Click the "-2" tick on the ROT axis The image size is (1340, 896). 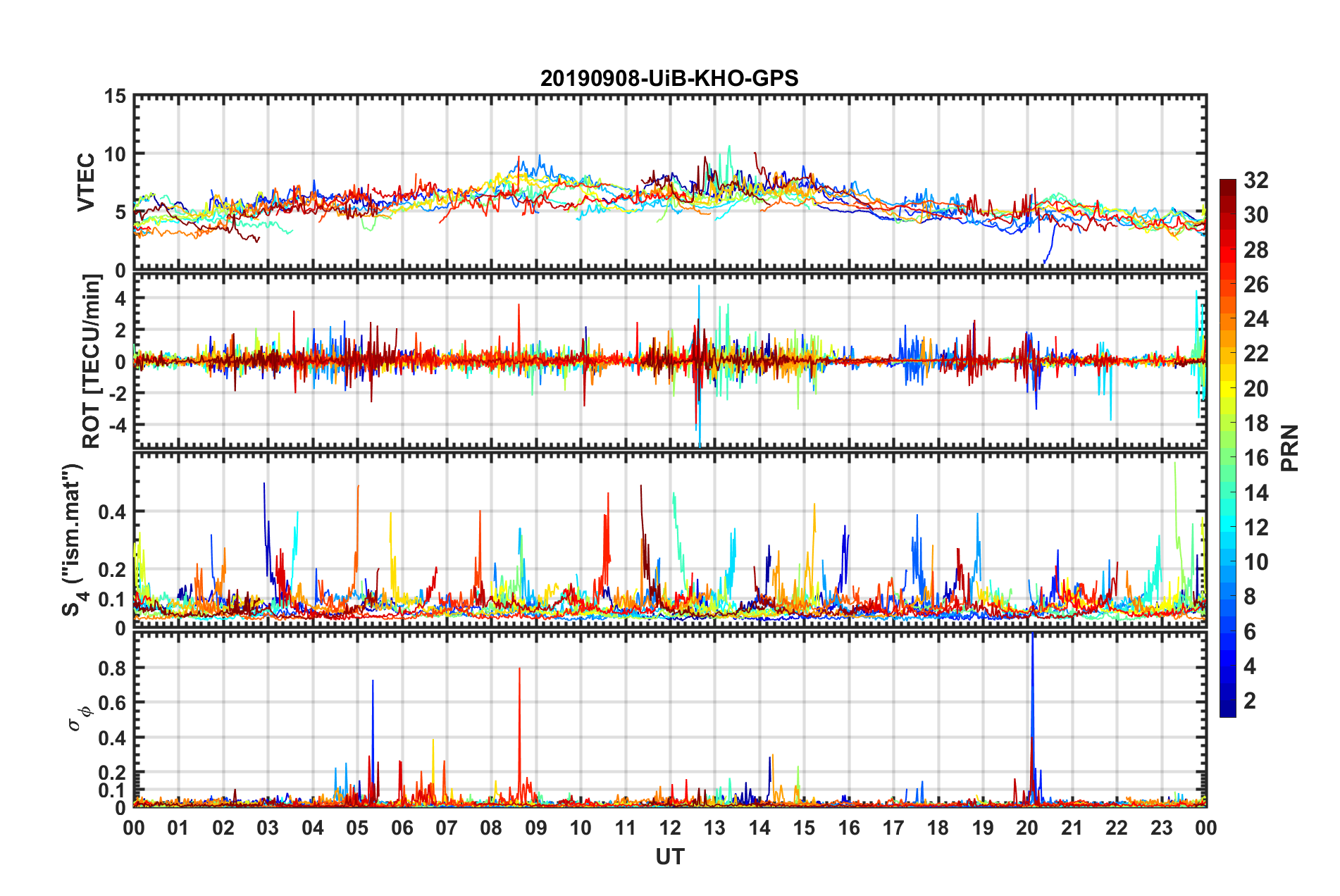pyautogui.click(x=117, y=393)
